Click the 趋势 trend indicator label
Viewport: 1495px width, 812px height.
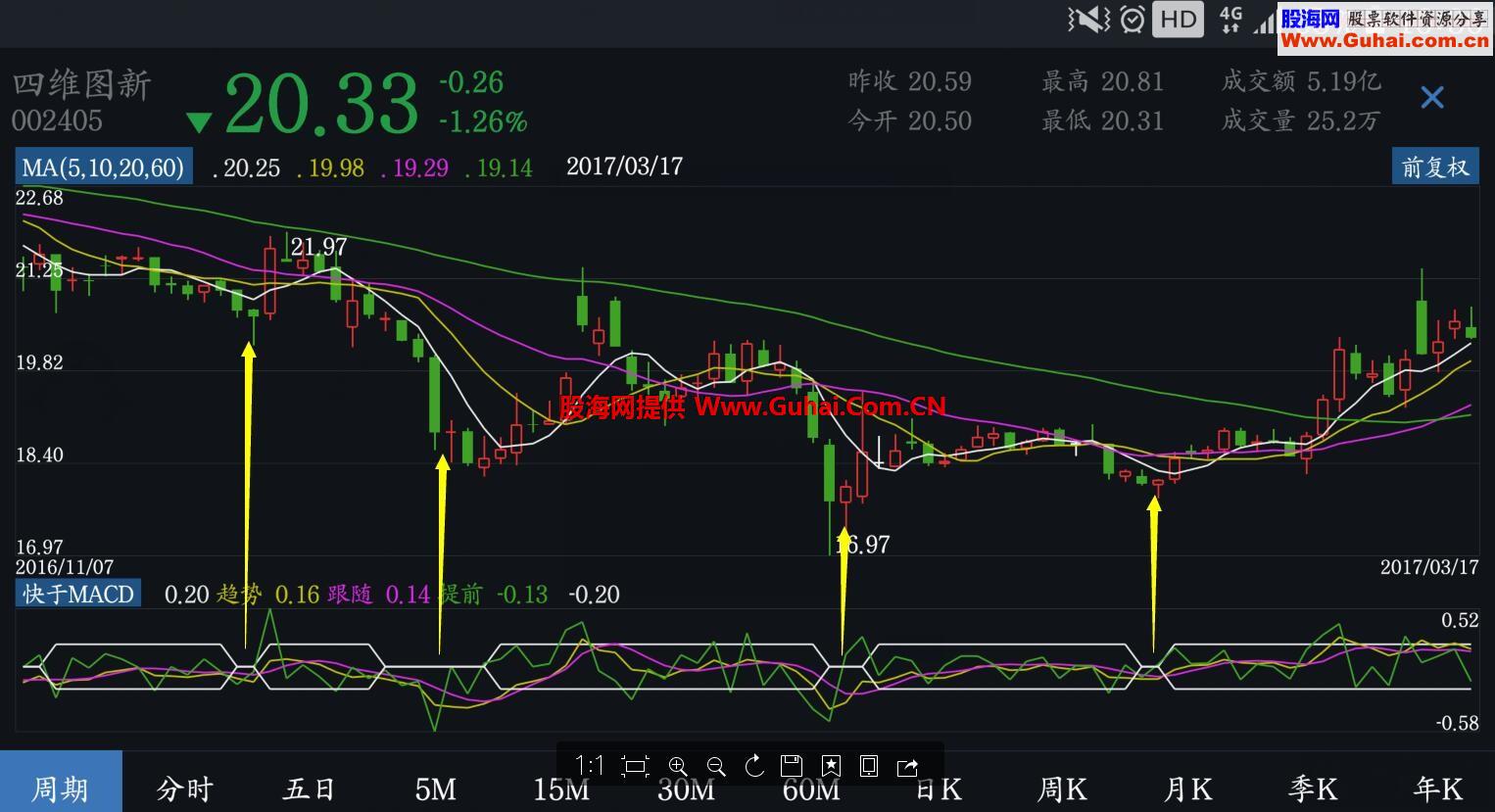pyautogui.click(x=240, y=594)
